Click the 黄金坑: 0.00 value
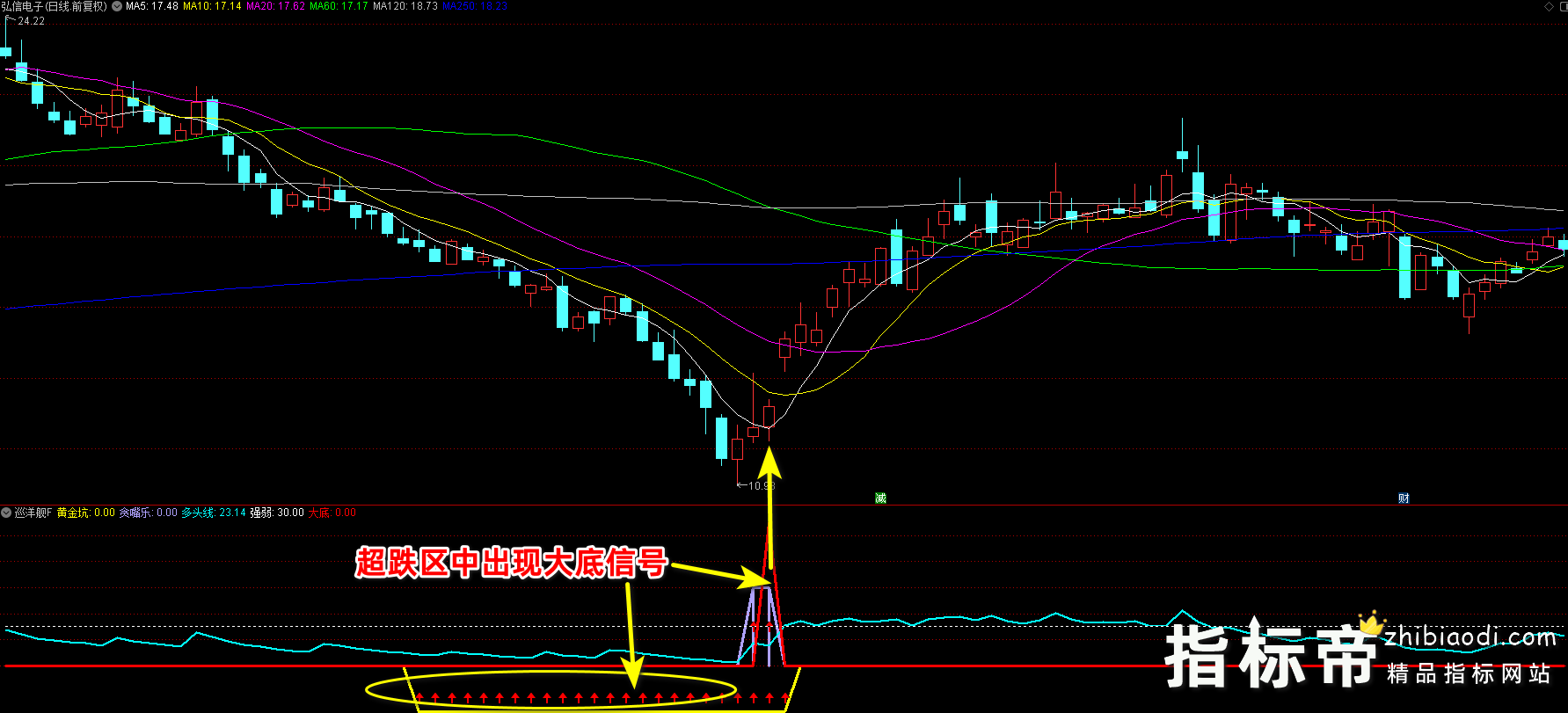1568x713 pixels. point(86,513)
